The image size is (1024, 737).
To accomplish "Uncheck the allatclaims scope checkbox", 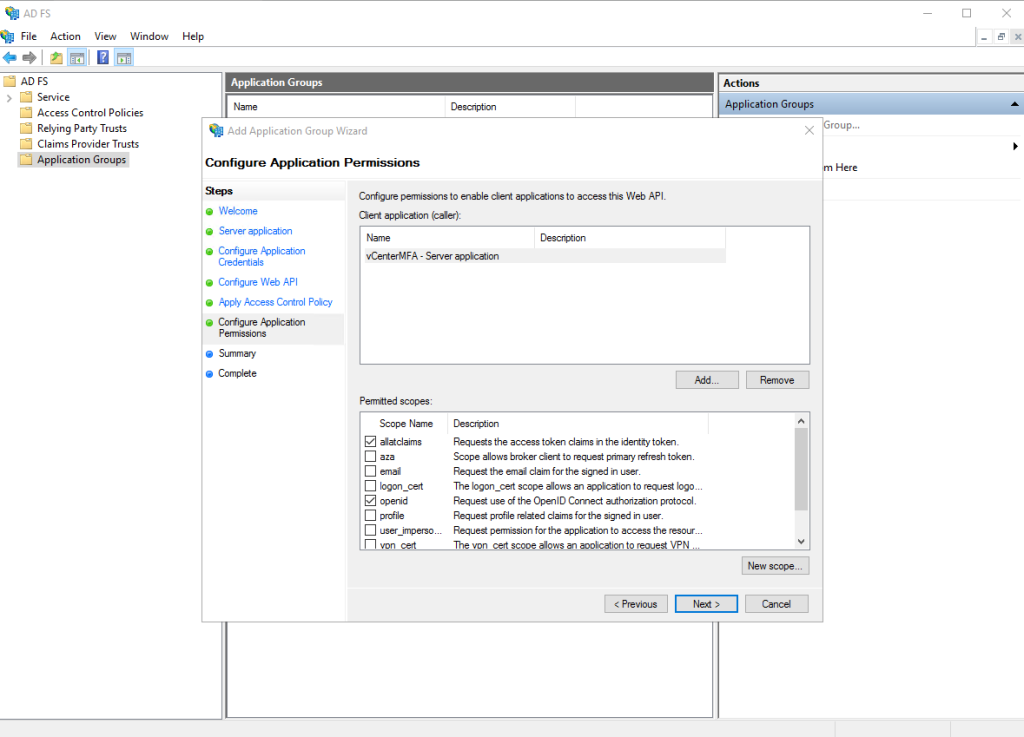I will point(371,441).
